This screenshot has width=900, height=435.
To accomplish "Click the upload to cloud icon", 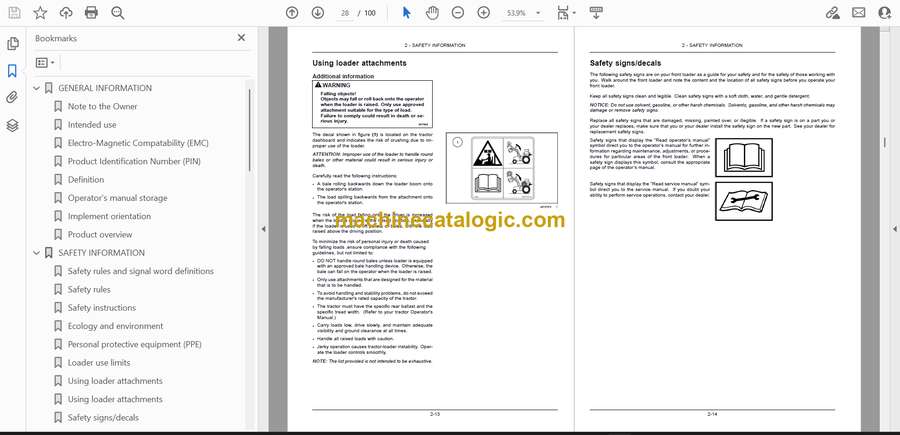I will [66, 13].
